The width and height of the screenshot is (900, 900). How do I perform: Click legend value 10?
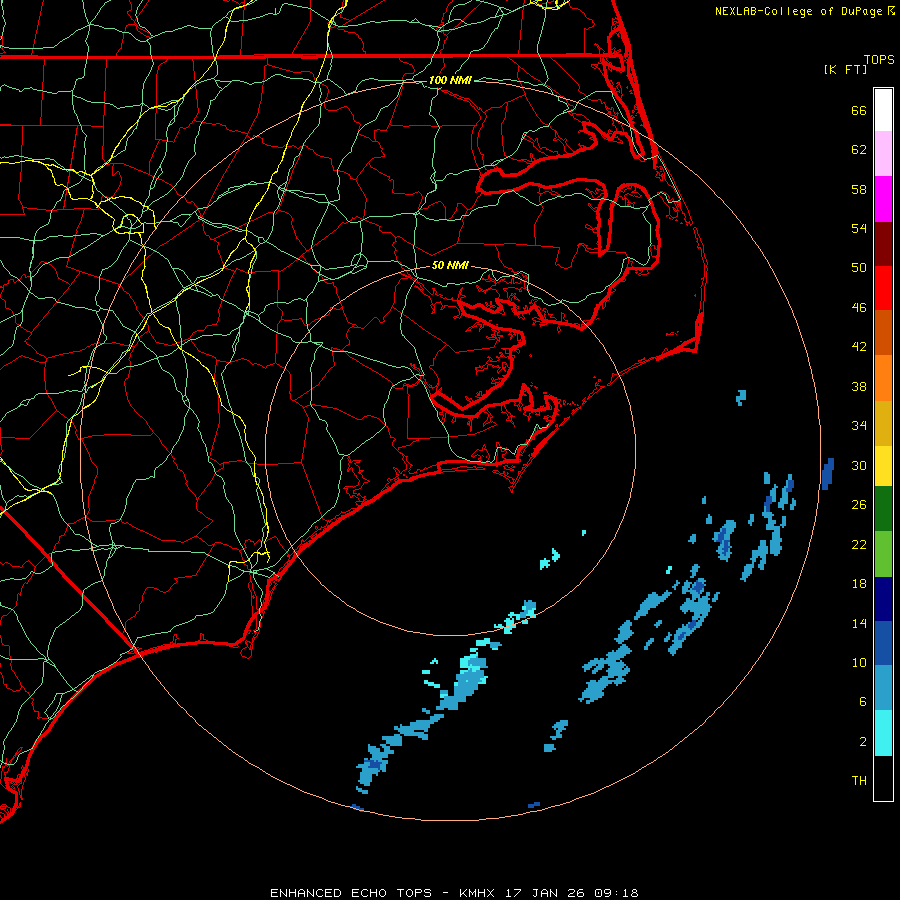(x=859, y=663)
